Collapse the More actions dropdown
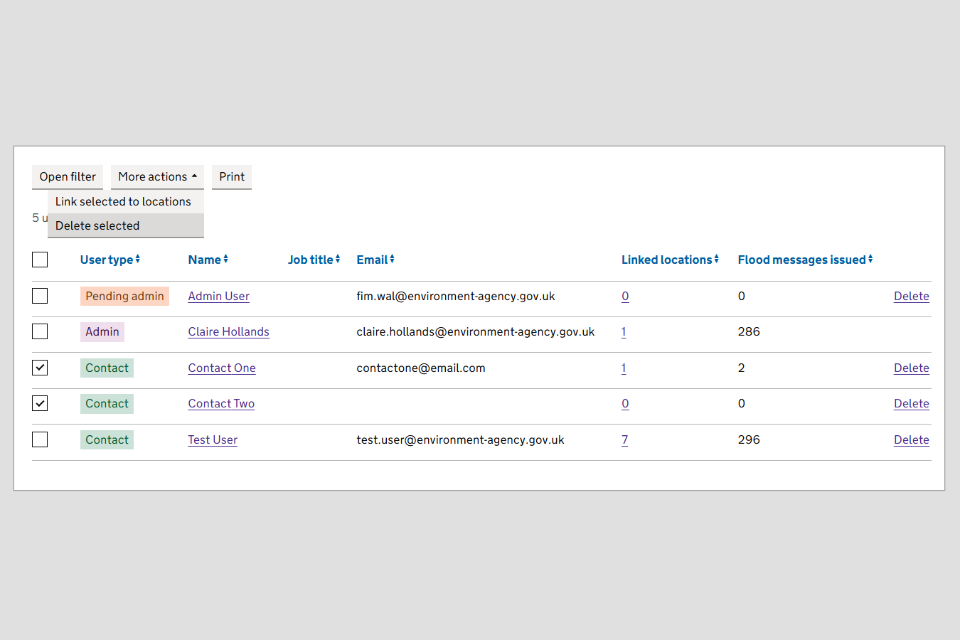Screen dimensions: 960x640 157,177
